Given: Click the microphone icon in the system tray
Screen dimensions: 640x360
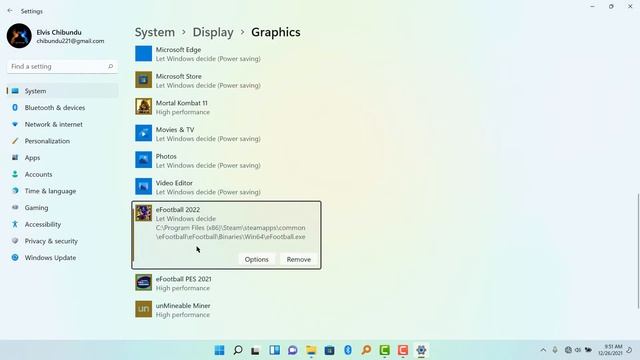Looking at the screenshot, I should click(x=555, y=350).
